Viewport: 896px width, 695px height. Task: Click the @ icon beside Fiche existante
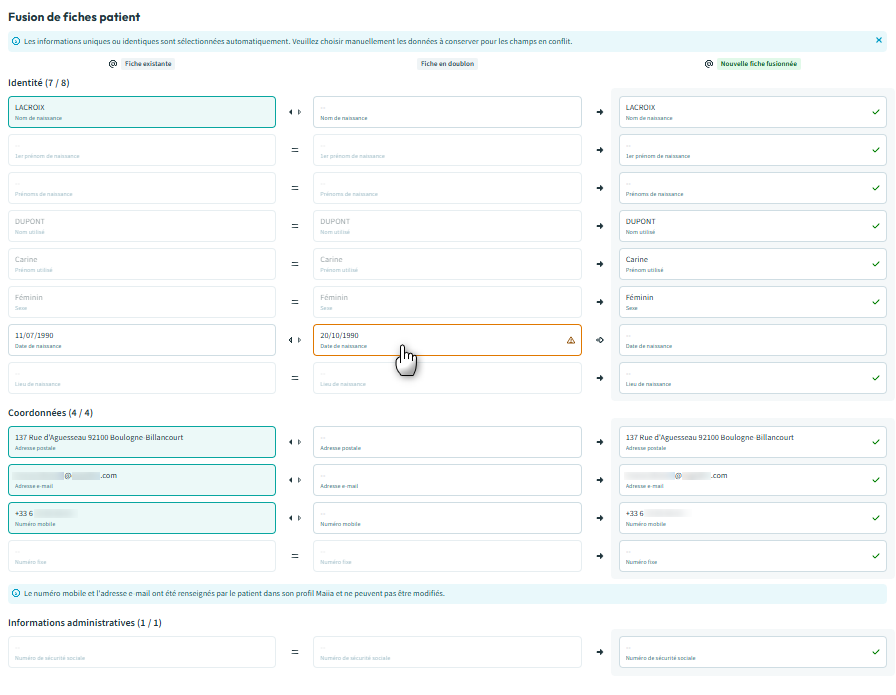(113, 63)
